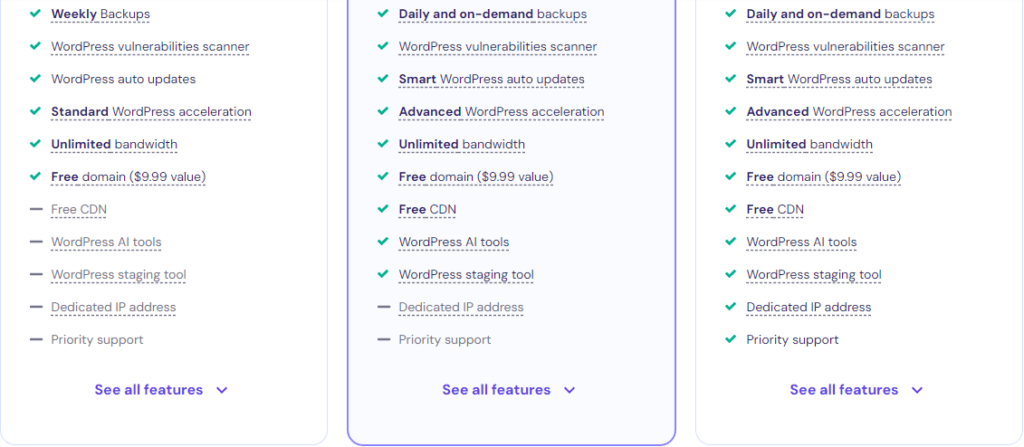Click WordPress vulnerabilities scanner in third plan
This screenshot has width=1024, height=447.
(845, 46)
